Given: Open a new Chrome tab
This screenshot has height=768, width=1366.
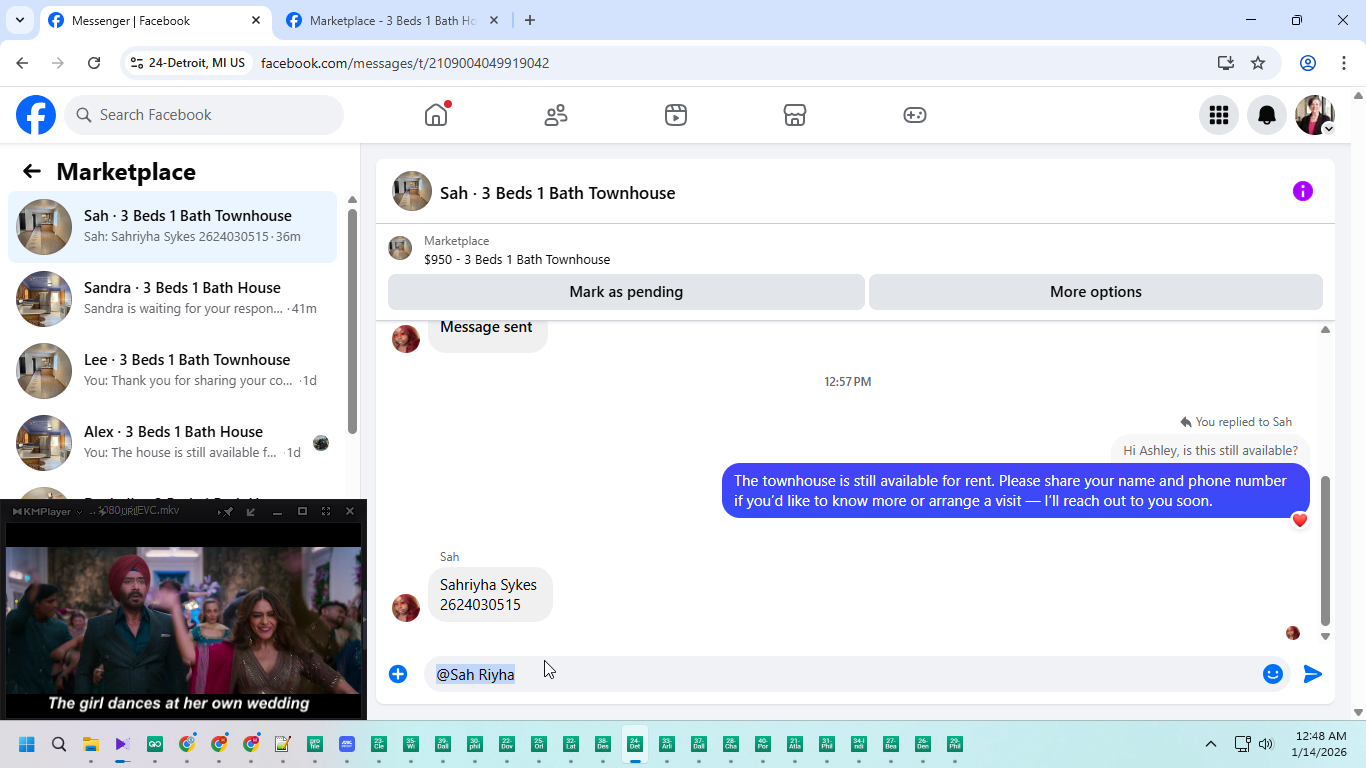Looking at the screenshot, I should (530, 20).
